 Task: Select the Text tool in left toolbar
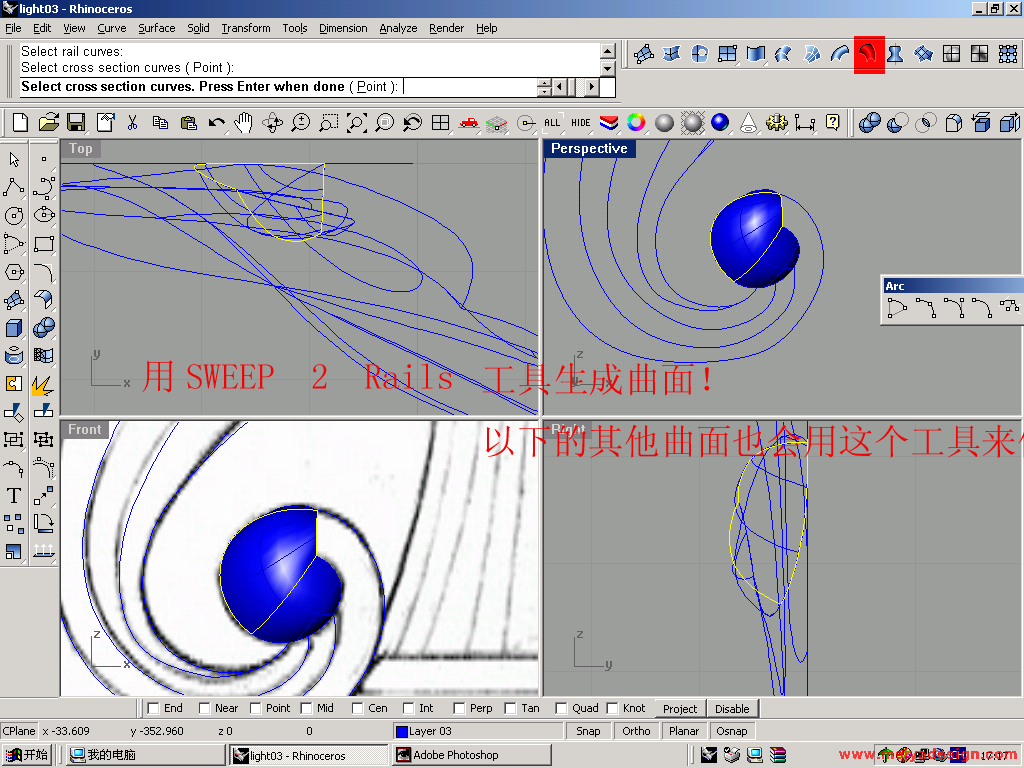click(x=14, y=495)
